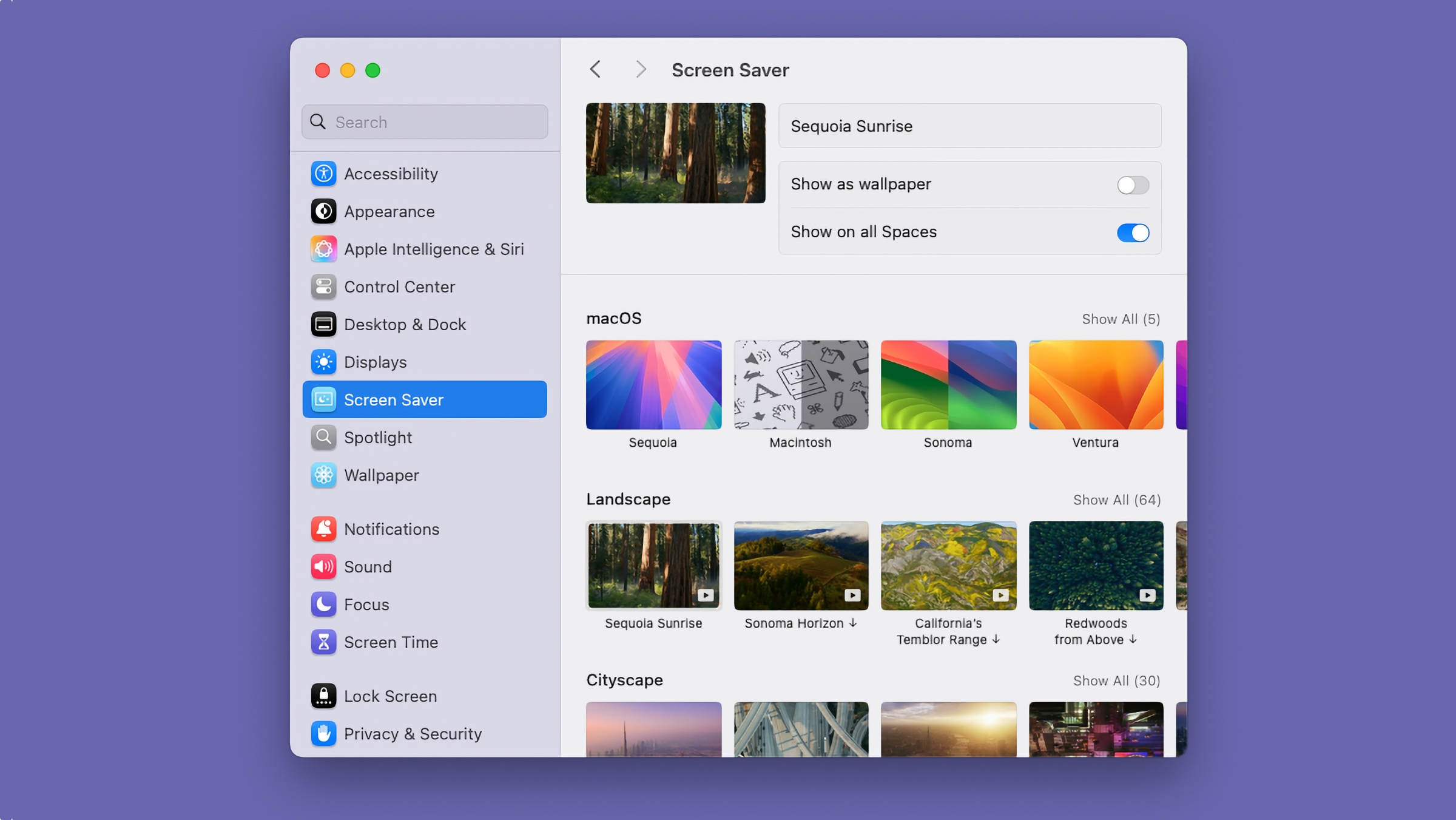Click the Accessibility icon in the sidebar
Image resolution: width=1456 pixels, height=820 pixels.
[x=323, y=174]
